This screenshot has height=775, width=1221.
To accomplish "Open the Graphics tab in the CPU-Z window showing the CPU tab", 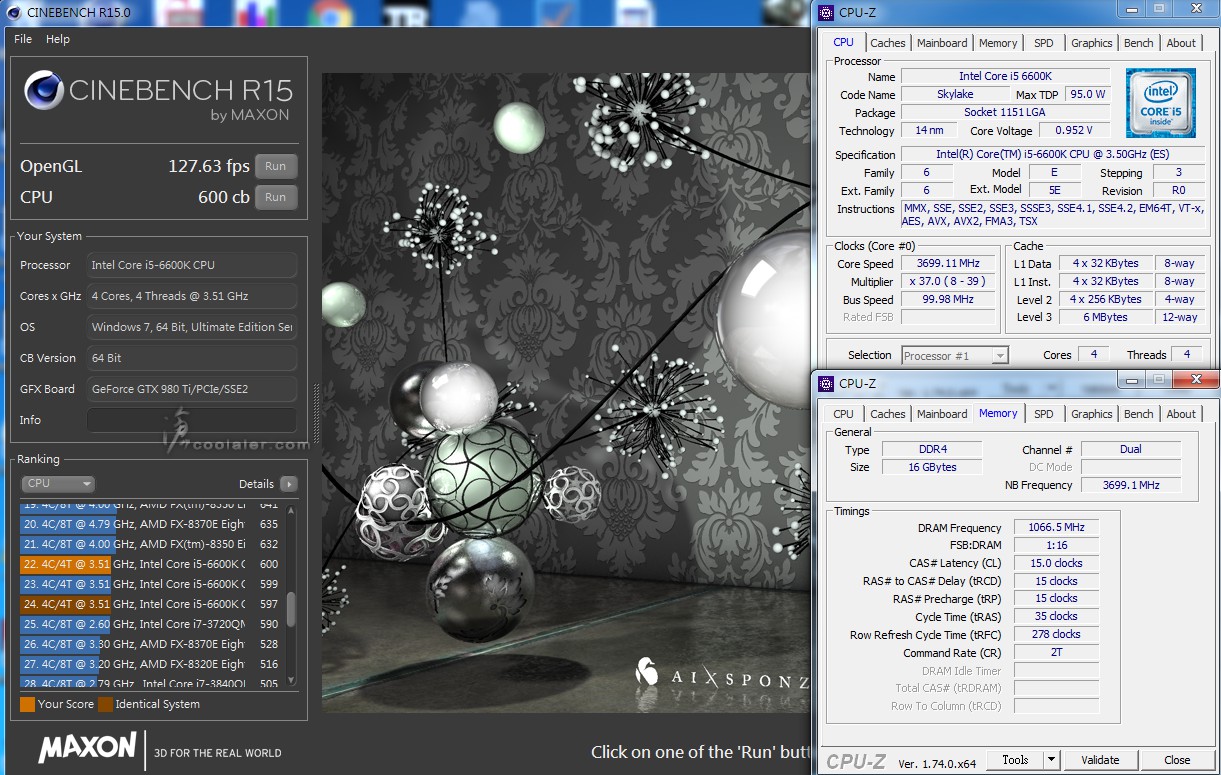I will coord(1091,43).
